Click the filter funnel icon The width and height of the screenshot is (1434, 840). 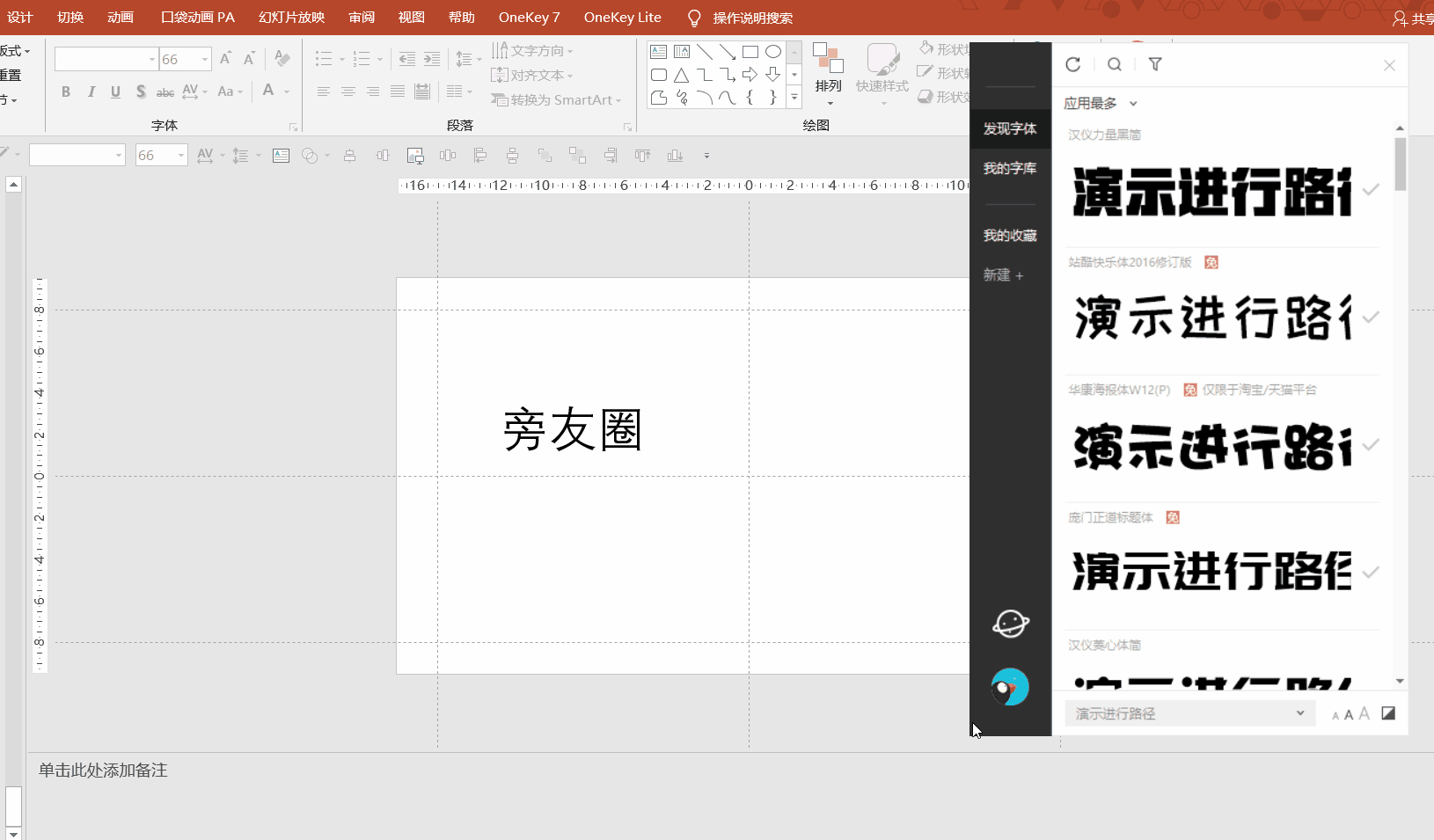point(1155,64)
